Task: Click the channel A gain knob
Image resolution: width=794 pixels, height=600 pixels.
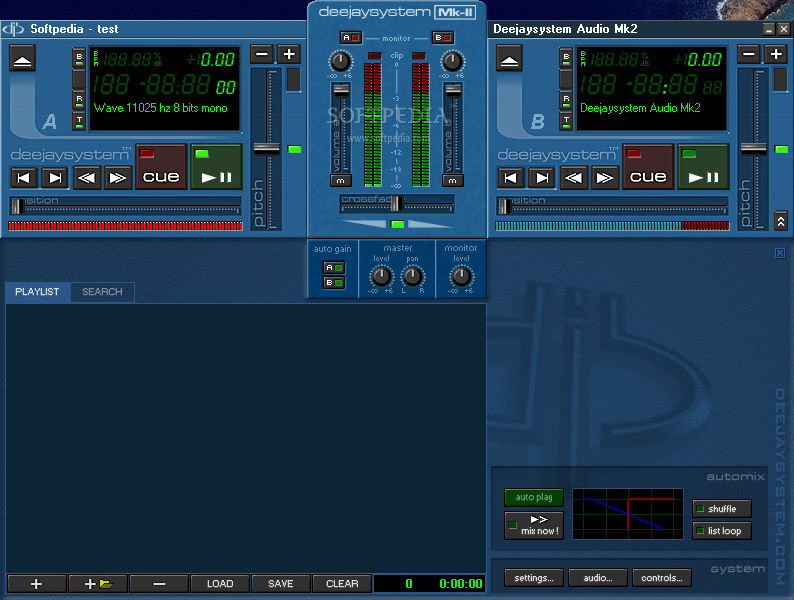Action: (340, 62)
